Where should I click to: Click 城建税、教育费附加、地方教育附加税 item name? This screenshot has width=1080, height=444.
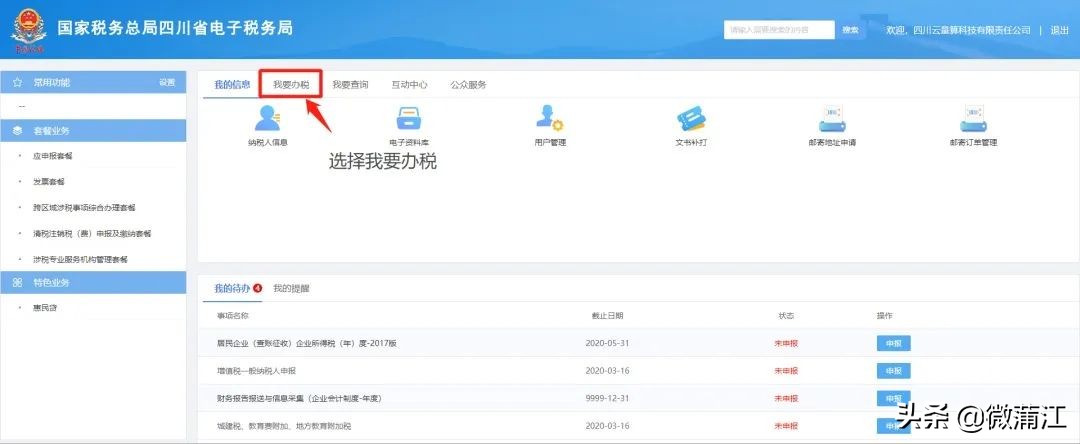click(x=284, y=426)
